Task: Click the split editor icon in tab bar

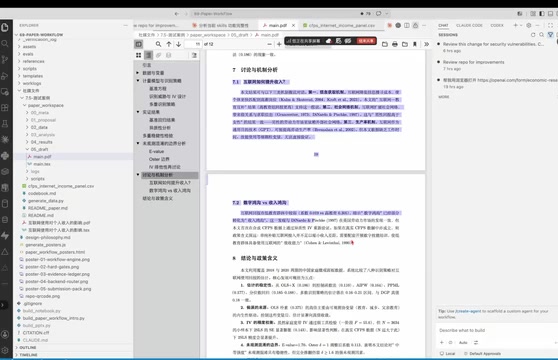Action: 407,25
